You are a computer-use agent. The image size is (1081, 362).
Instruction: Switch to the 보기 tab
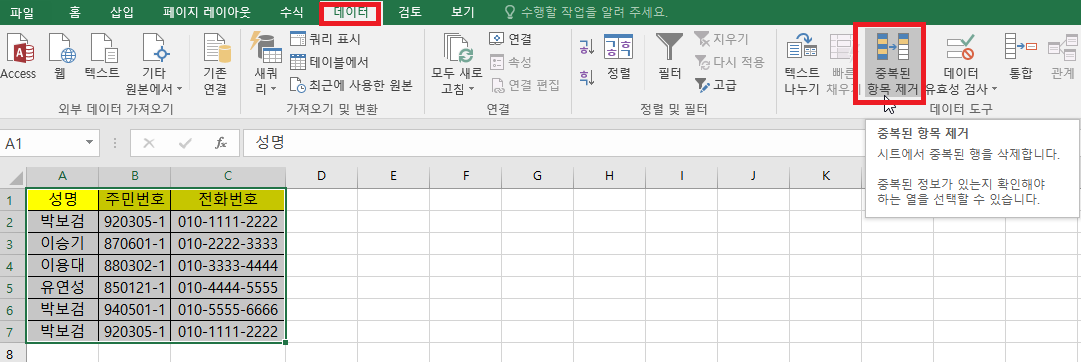click(x=463, y=12)
